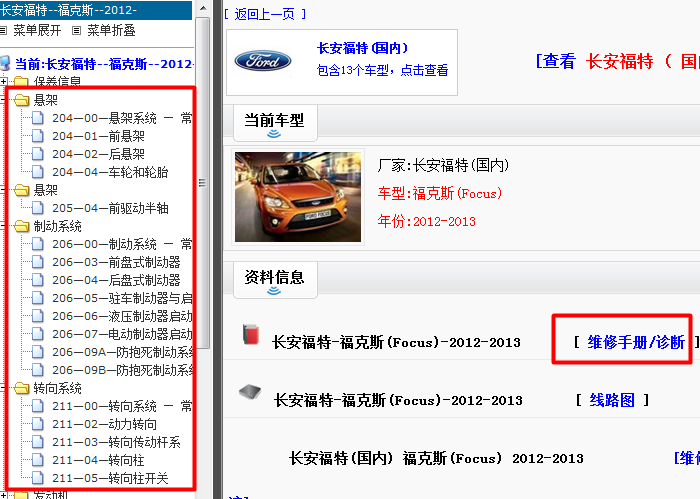Collapse the 转向系统 folder node
This screenshot has width=700, height=499.
[x=3, y=388]
